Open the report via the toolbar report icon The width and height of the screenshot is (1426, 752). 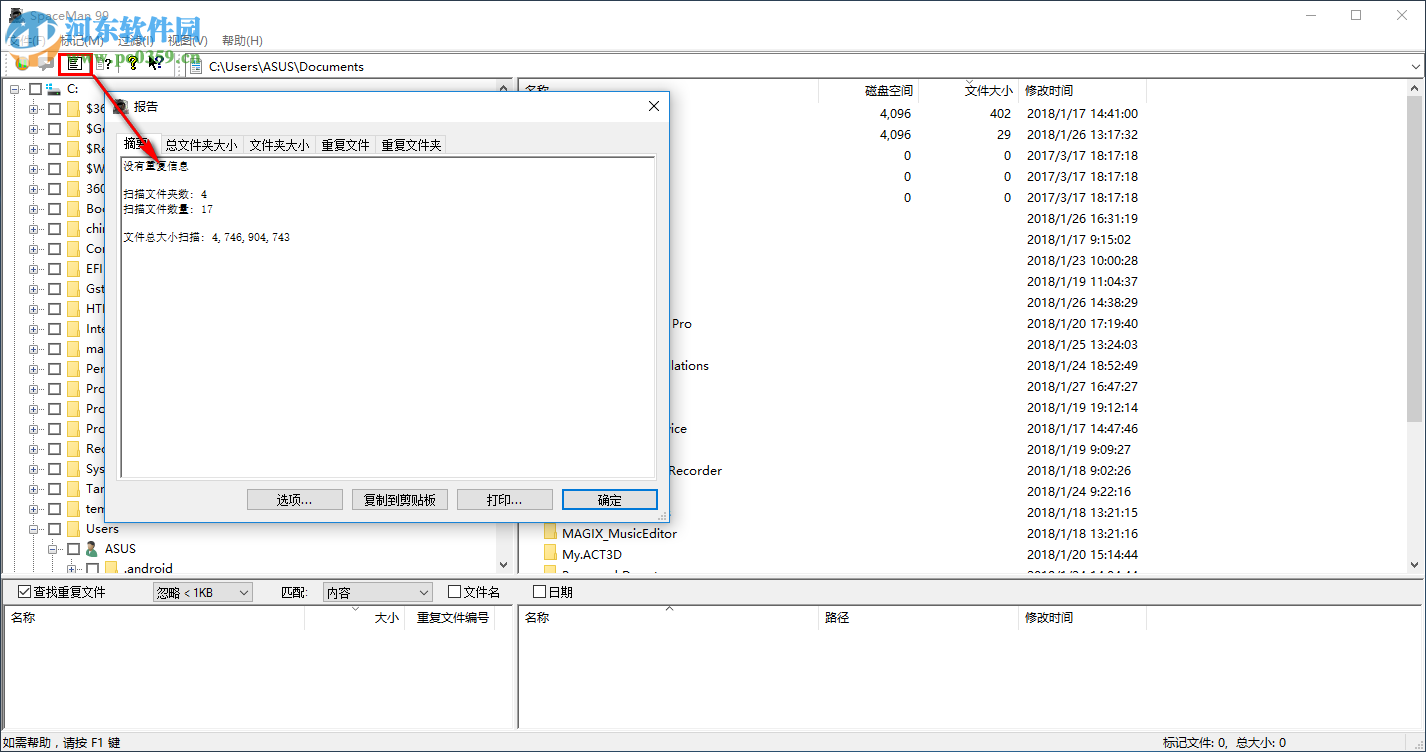pyautogui.click(x=73, y=65)
